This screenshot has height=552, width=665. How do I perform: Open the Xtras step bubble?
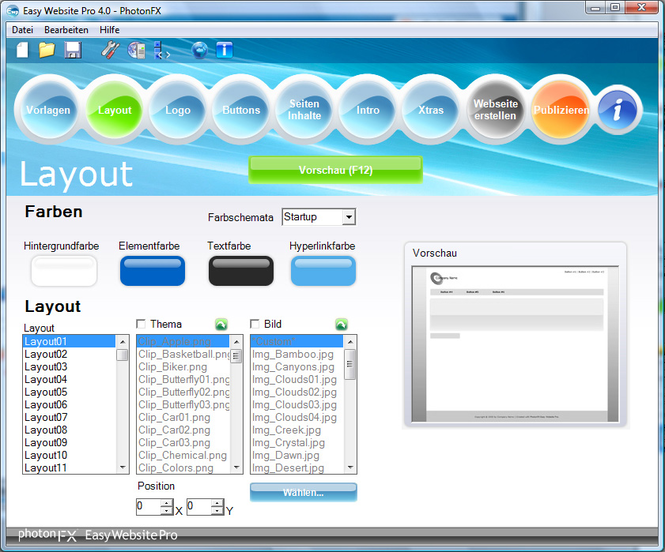click(430, 110)
